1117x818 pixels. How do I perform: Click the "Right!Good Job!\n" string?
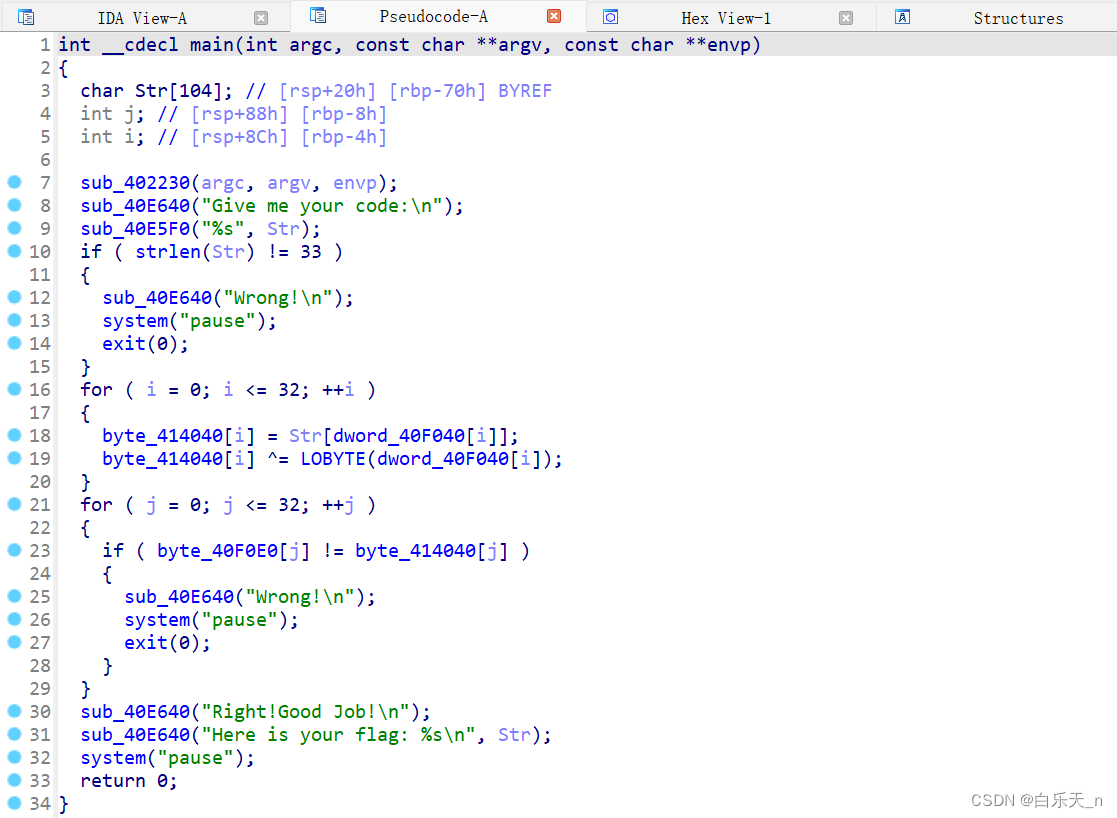(x=306, y=712)
